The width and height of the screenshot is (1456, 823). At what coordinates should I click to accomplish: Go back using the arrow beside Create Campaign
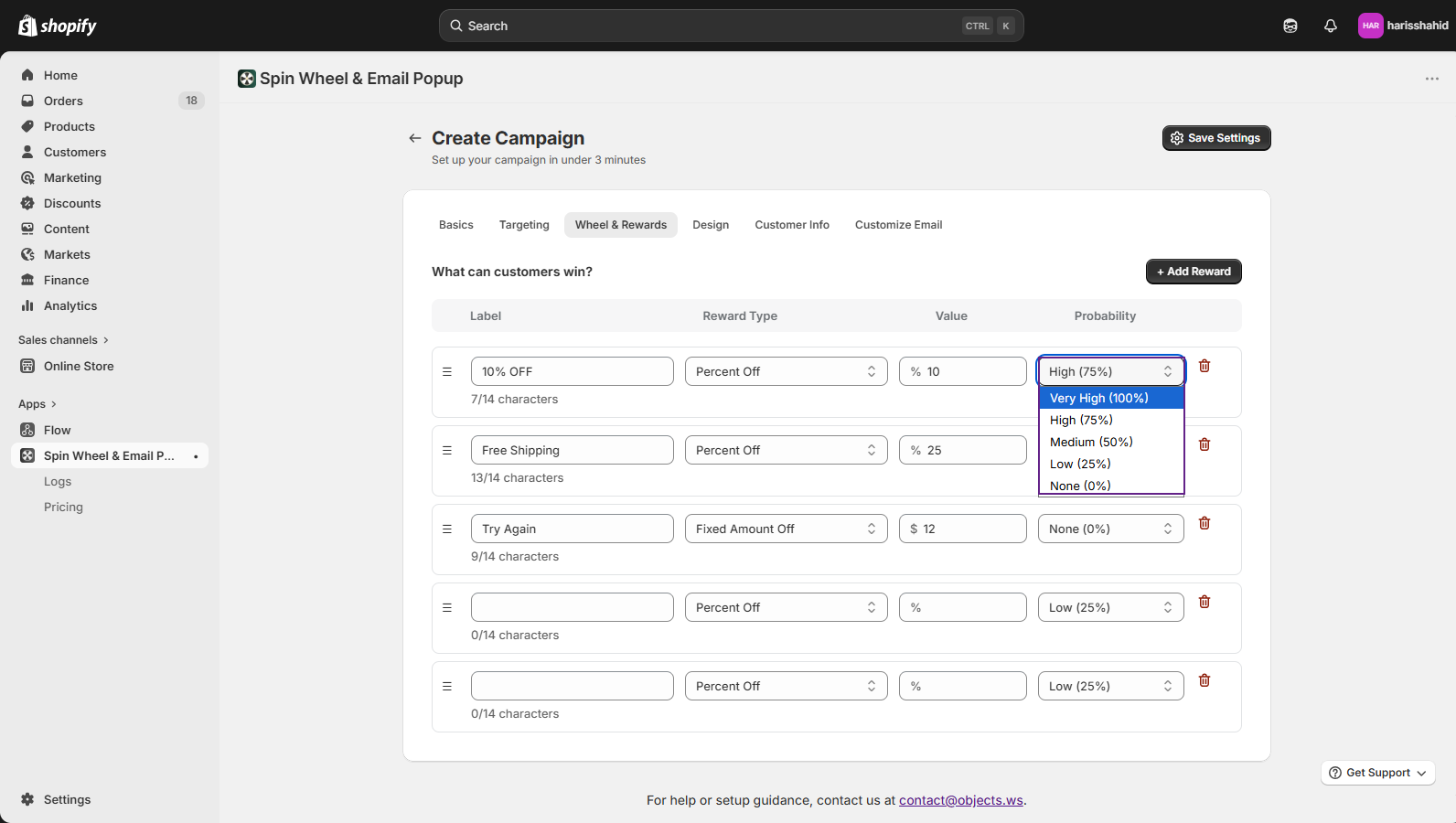415,138
